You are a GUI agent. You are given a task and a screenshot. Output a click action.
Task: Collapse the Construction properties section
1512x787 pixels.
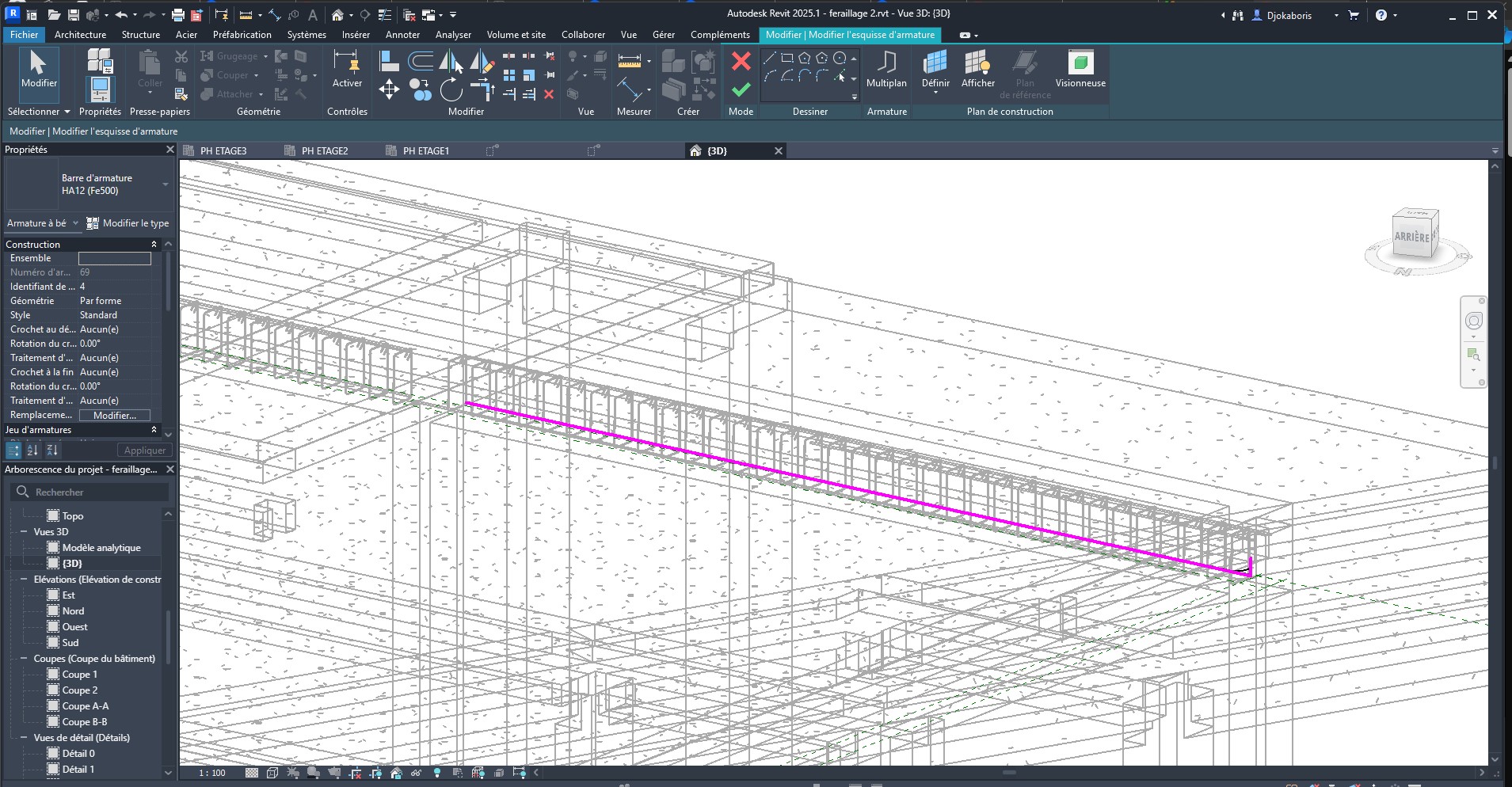(153, 244)
